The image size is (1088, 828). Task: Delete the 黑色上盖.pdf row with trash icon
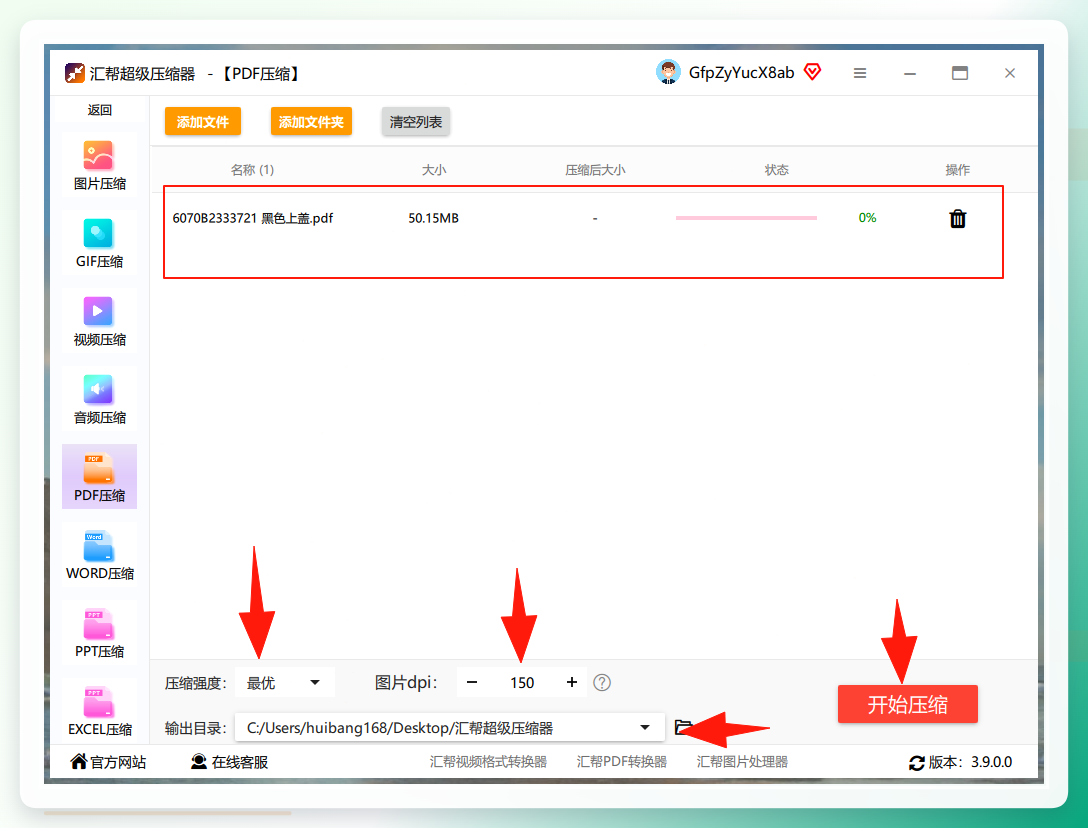point(958,219)
